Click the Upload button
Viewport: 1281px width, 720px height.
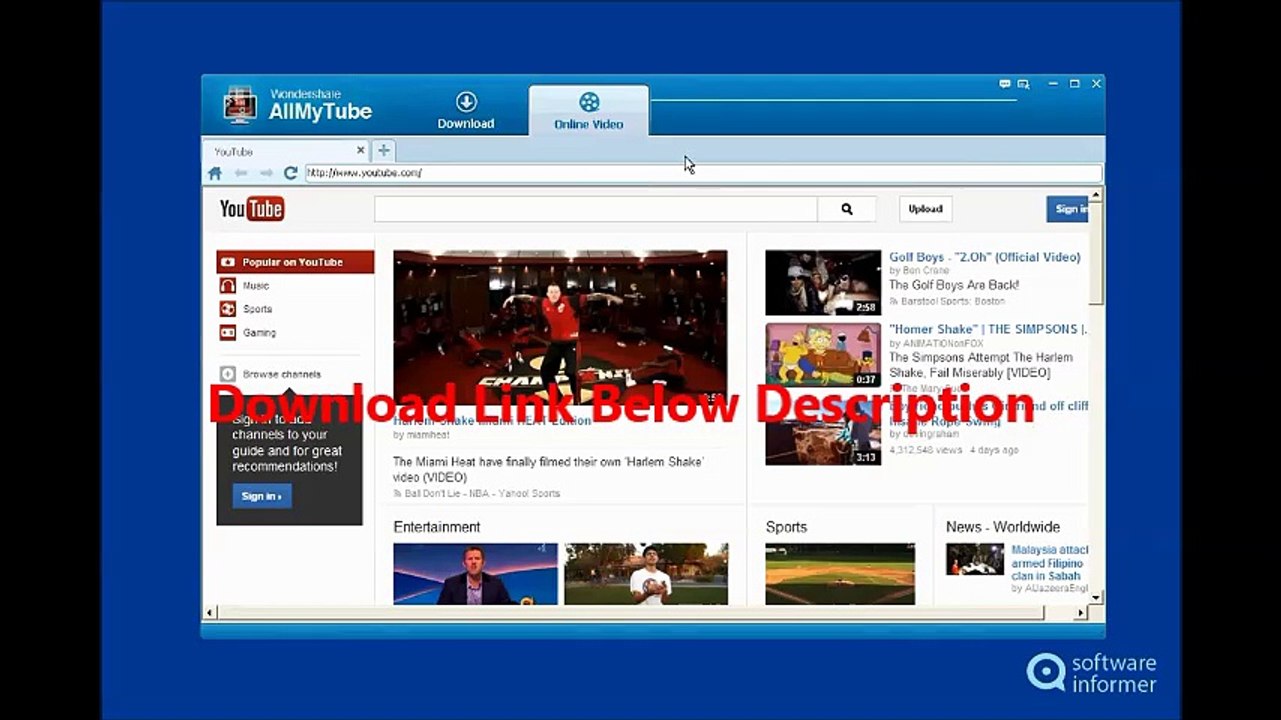[x=925, y=209]
